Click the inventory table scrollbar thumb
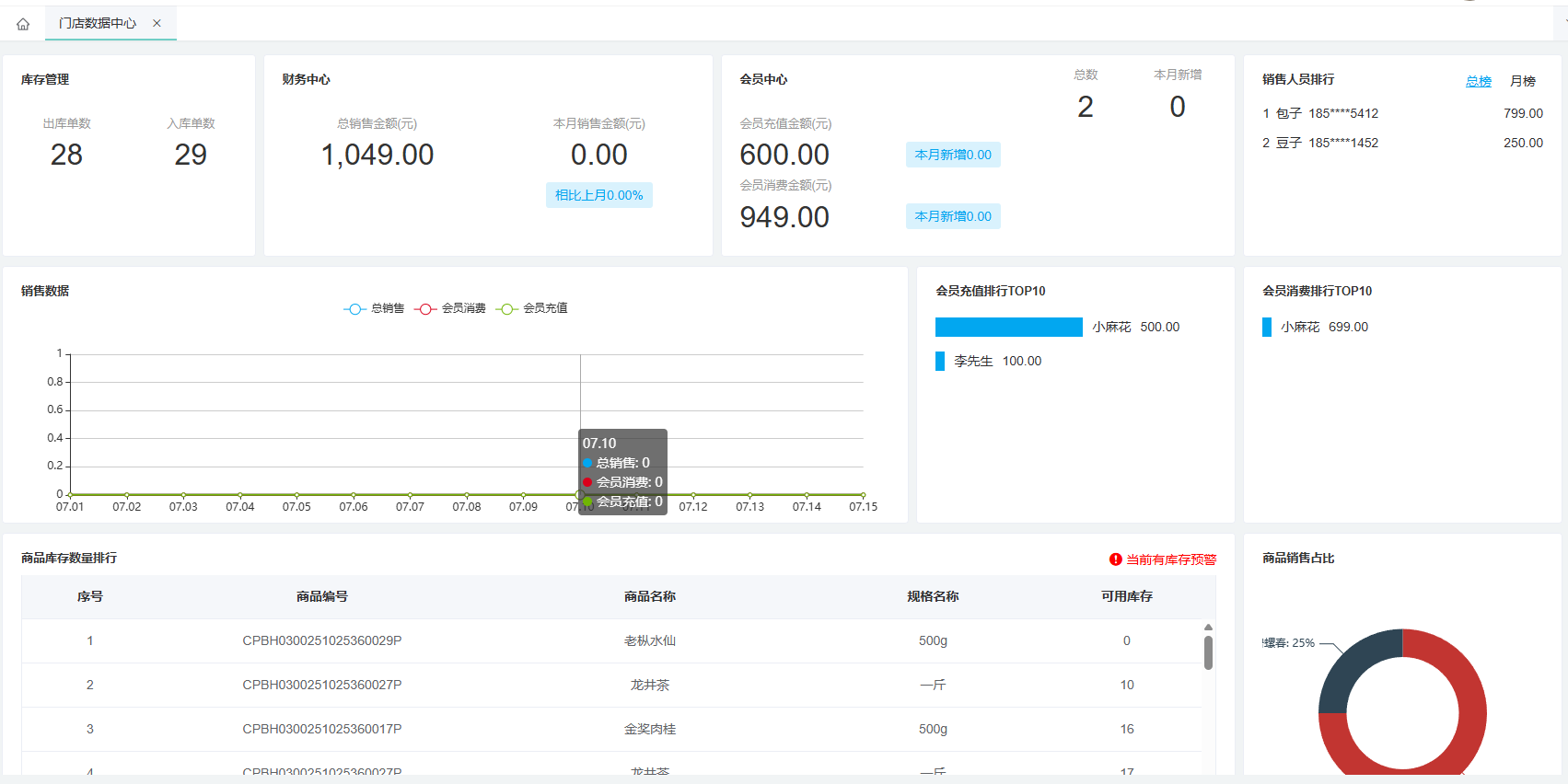This screenshot has width=1568, height=784. [1208, 652]
